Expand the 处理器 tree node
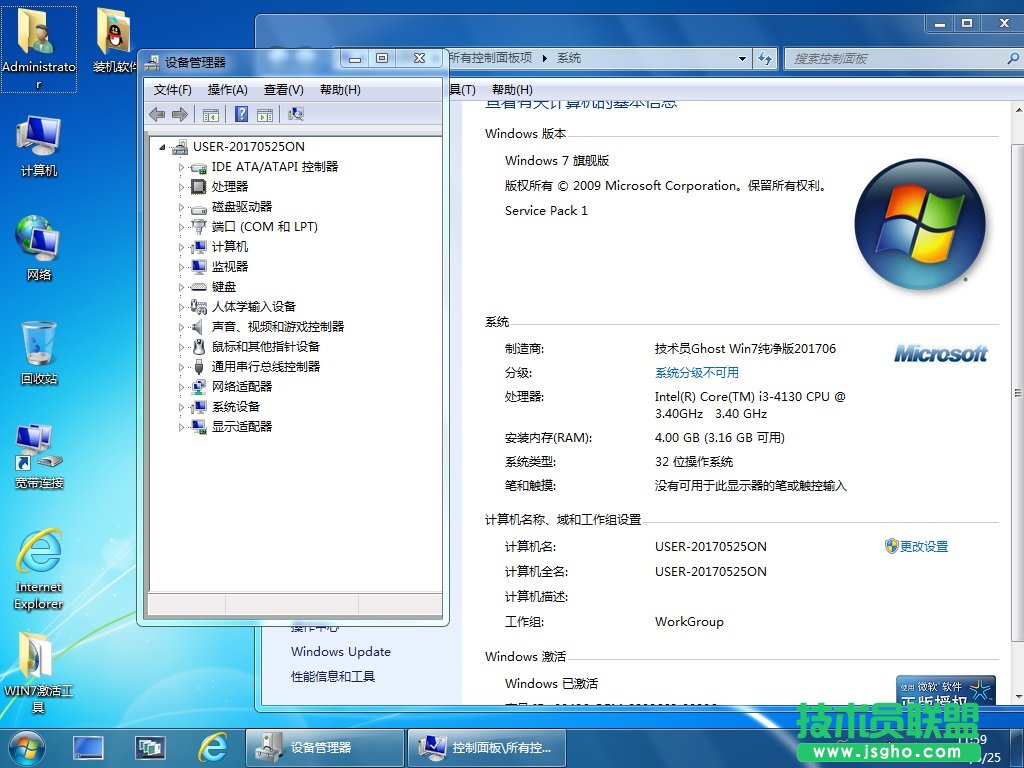The height and width of the screenshot is (768, 1024). pyautogui.click(x=182, y=187)
